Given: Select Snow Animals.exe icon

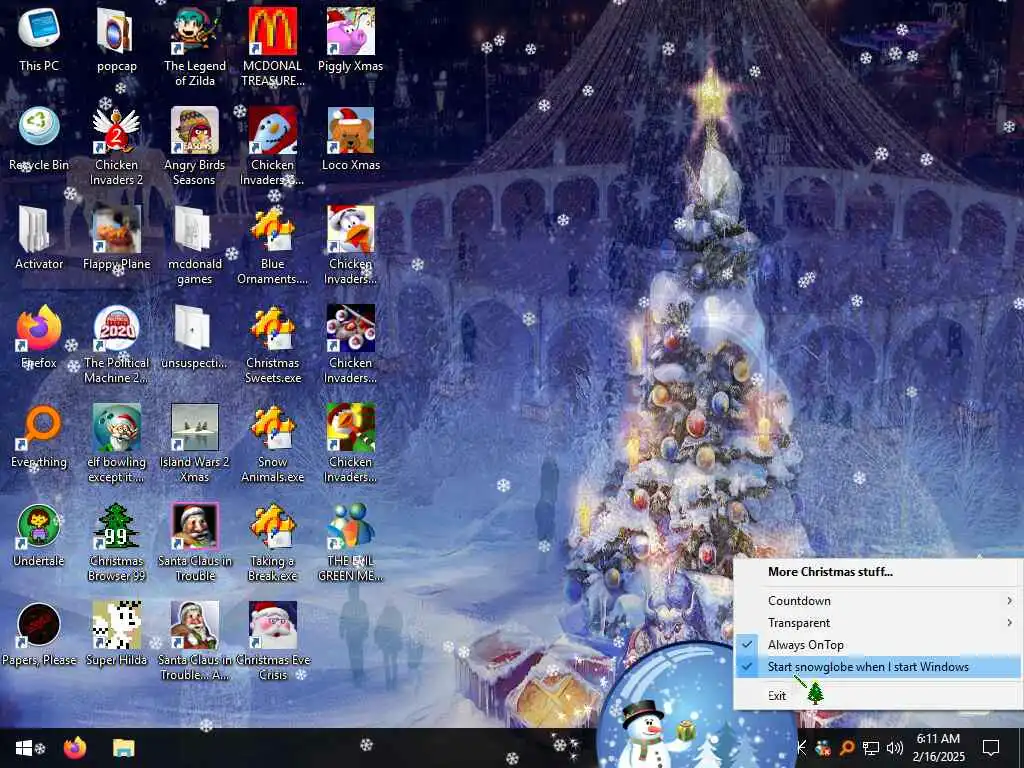Looking at the screenshot, I should coord(272,443).
